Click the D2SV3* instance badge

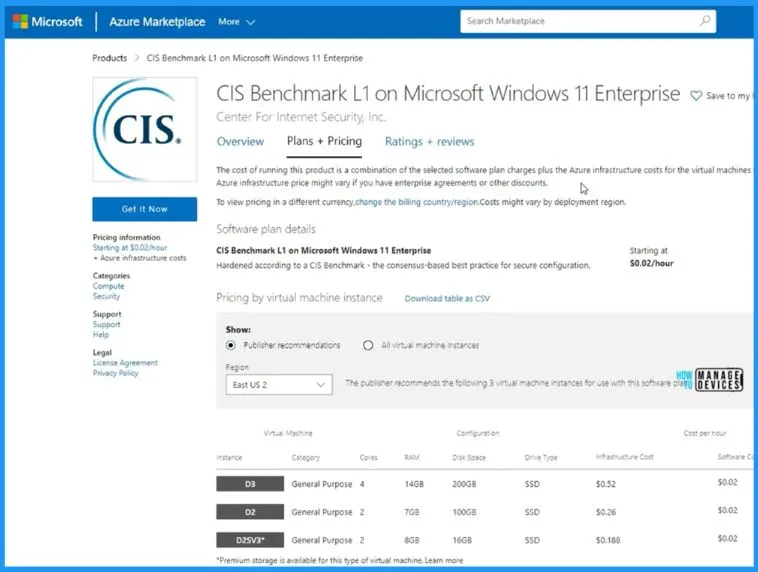(250, 540)
